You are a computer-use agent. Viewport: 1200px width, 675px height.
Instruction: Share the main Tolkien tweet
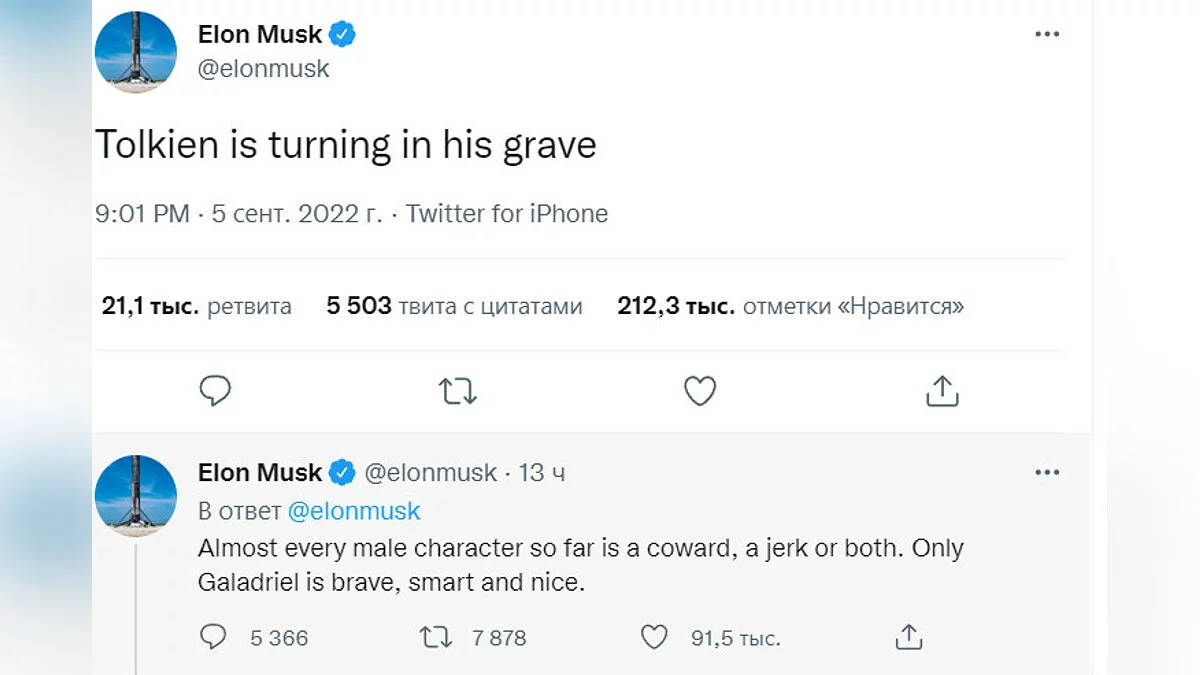[x=942, y=391]
